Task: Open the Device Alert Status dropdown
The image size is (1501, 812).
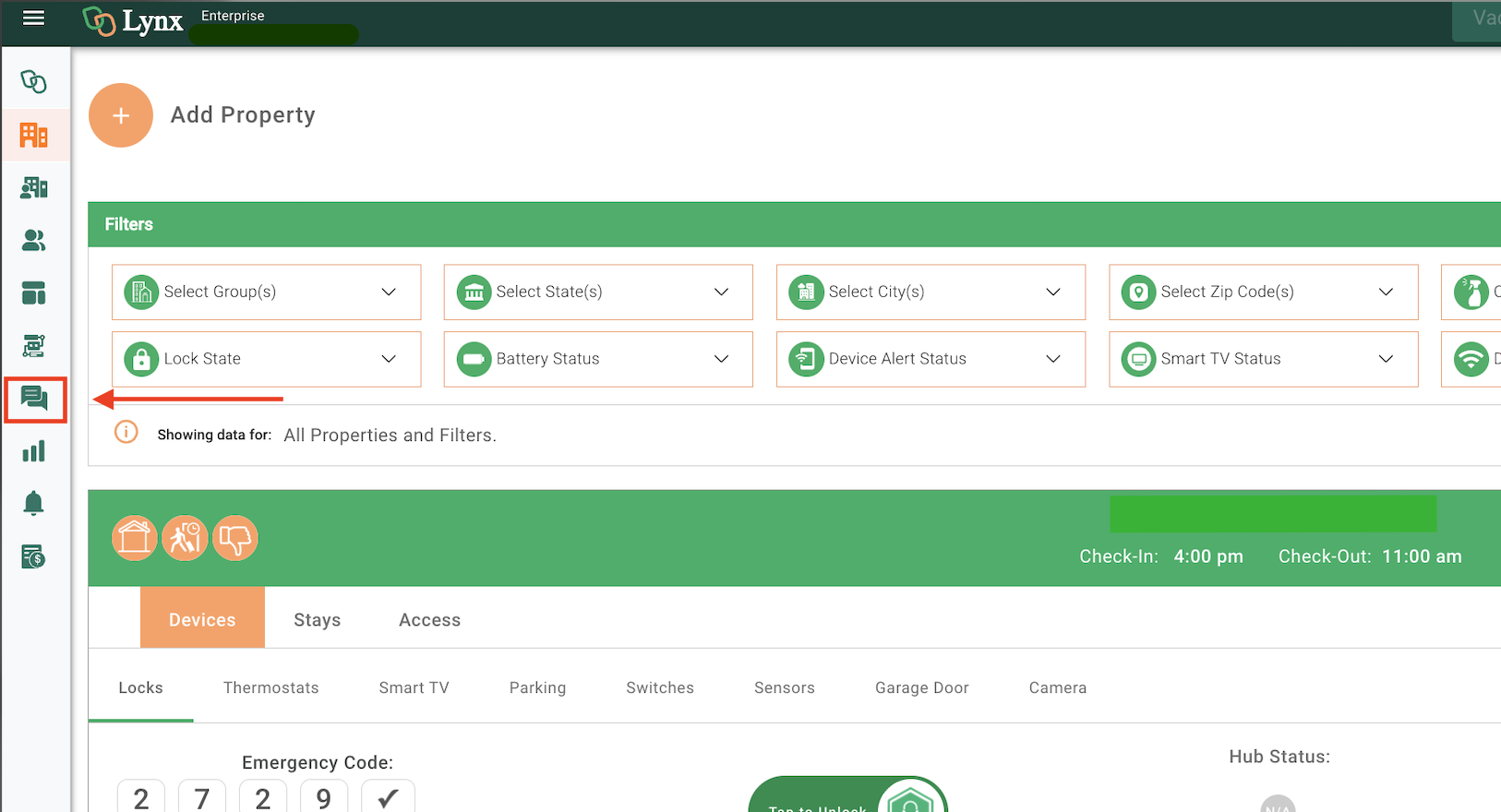Action: pyautogui.click(x=931, y=359)
